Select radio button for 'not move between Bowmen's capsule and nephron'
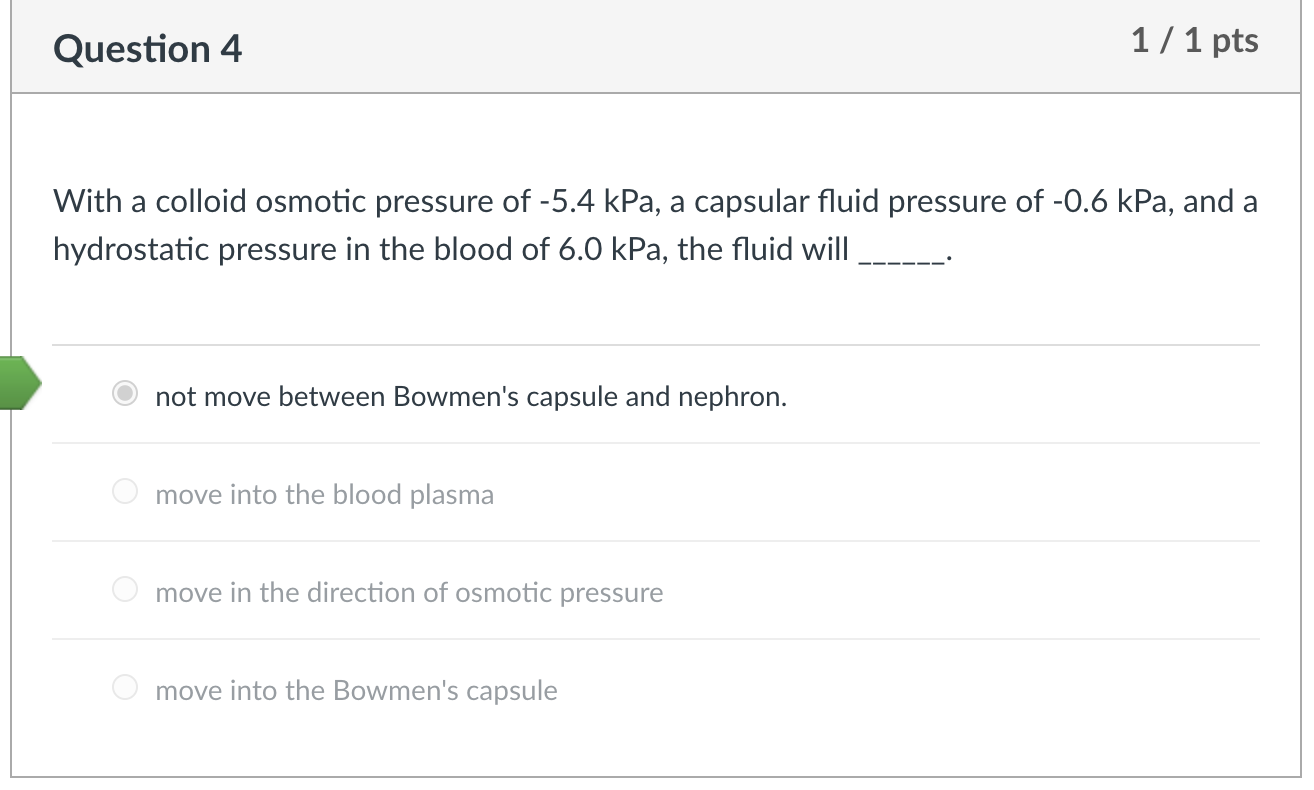 tap(124, 394)
